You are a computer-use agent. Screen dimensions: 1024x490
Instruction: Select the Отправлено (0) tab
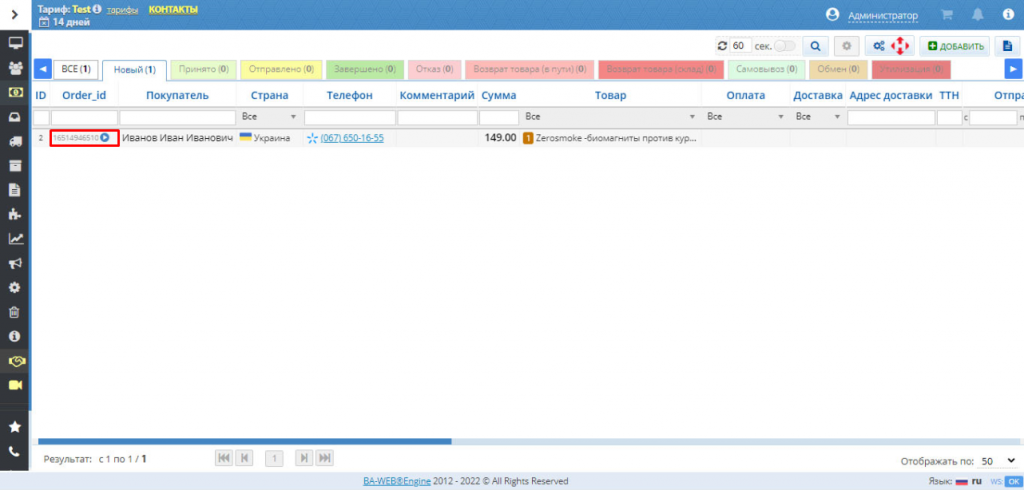click(281, 69)
